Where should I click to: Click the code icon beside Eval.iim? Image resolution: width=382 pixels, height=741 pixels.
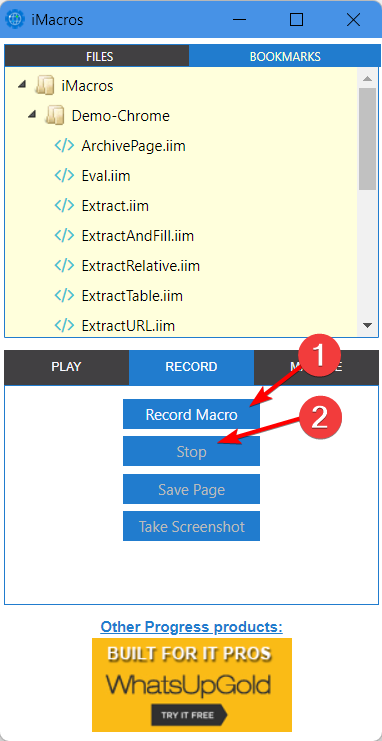click(64, 176)
